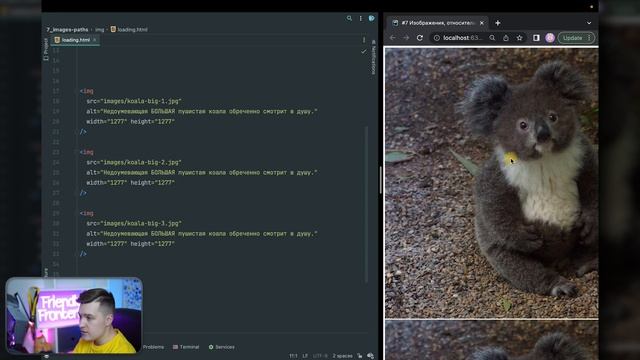Click the third width height 1277 line
The height and width of the screenshot is (360, 640).
[x=130, y=244]
